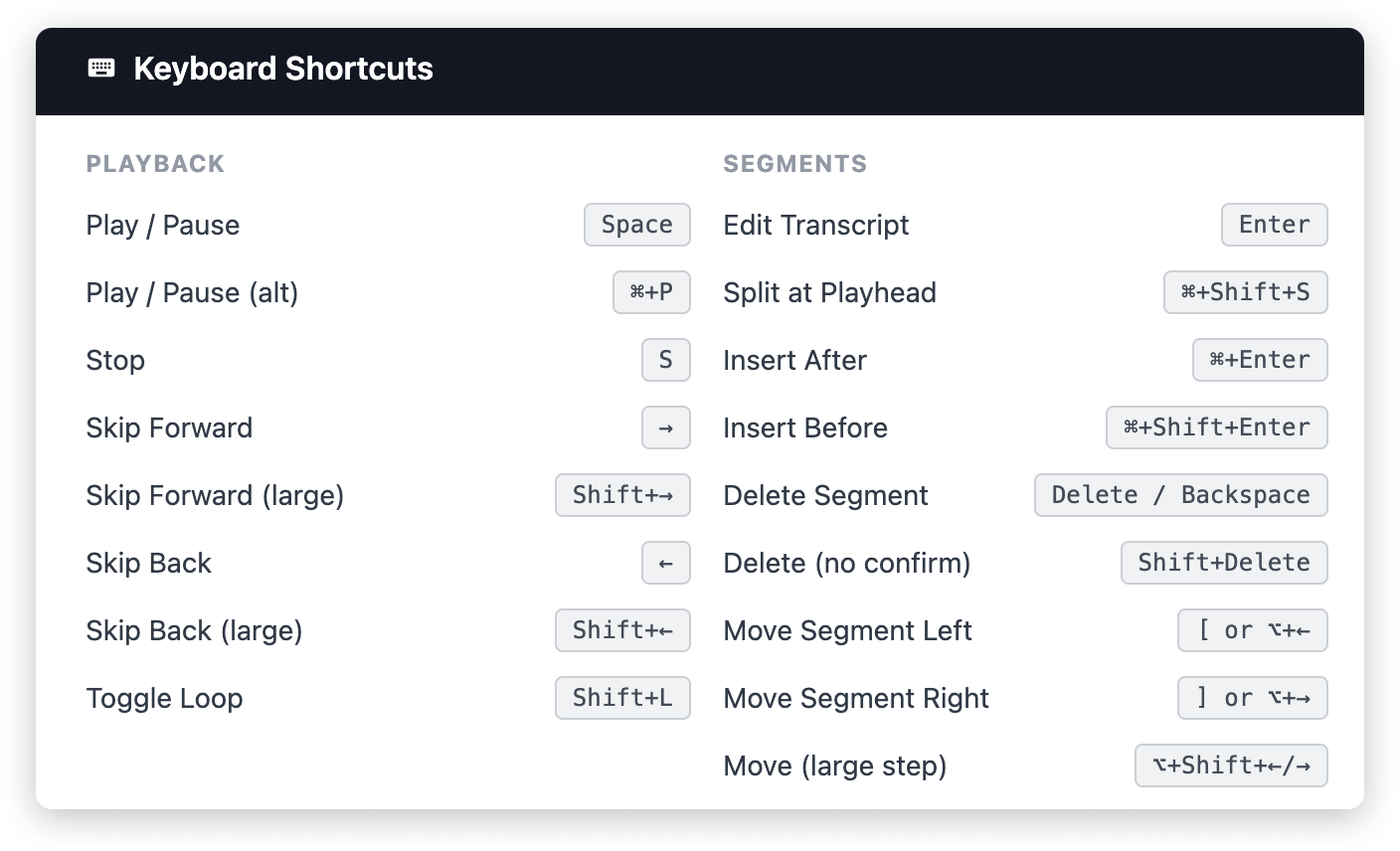This screenshot has width=1400, height=851.
Task: Click the keyboard icon in header
Action: point(101,68)
